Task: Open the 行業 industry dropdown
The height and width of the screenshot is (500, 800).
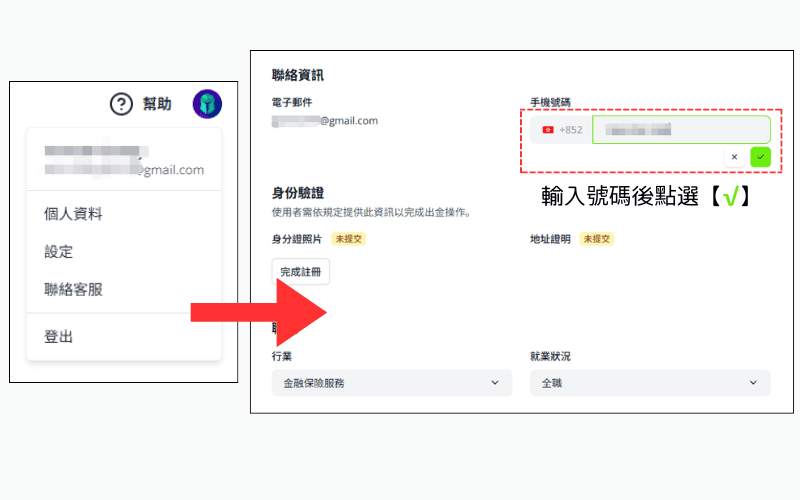Action: 392,383
